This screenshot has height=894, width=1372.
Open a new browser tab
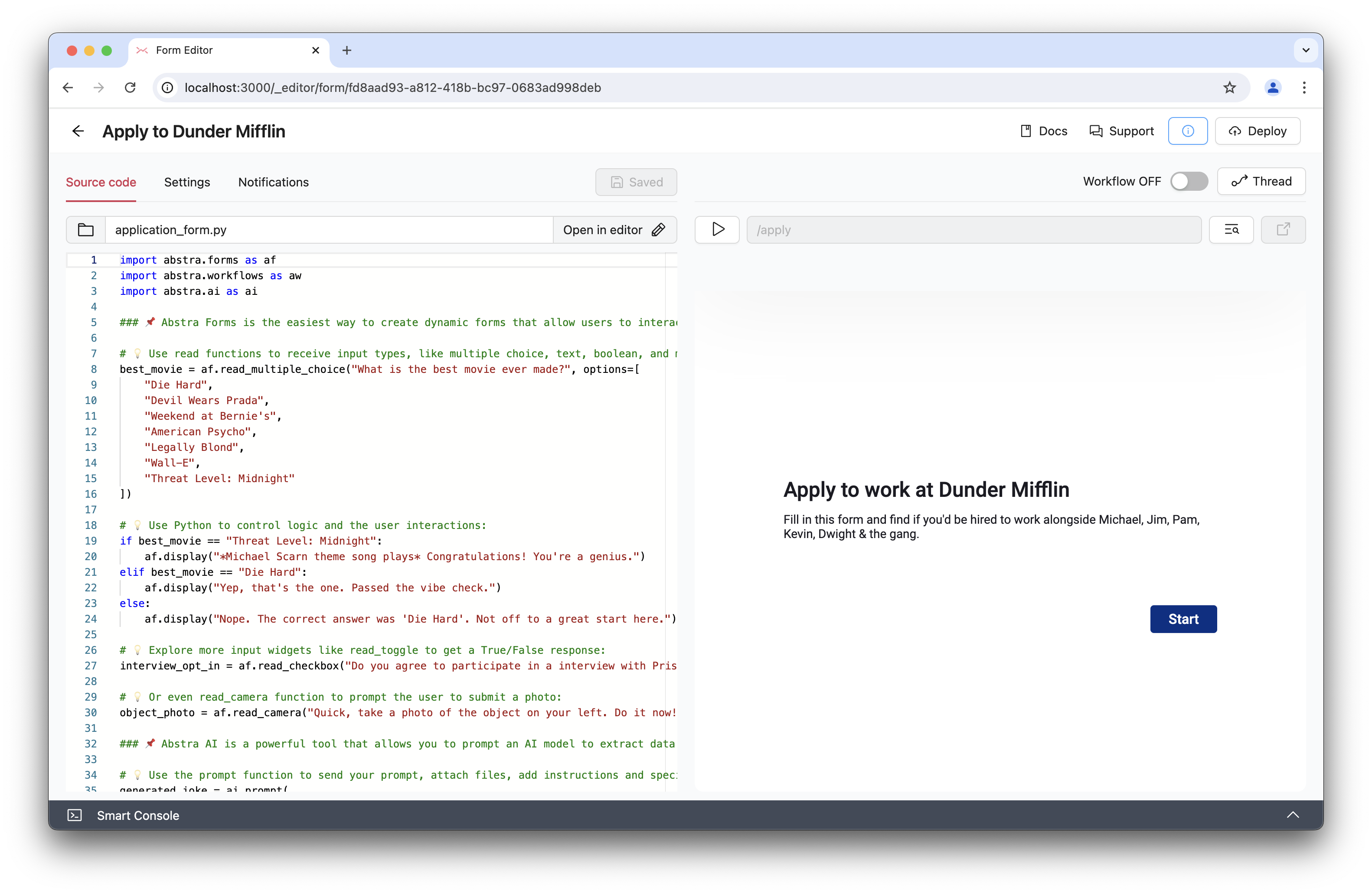pyautogui.click(x=346, y=51)
